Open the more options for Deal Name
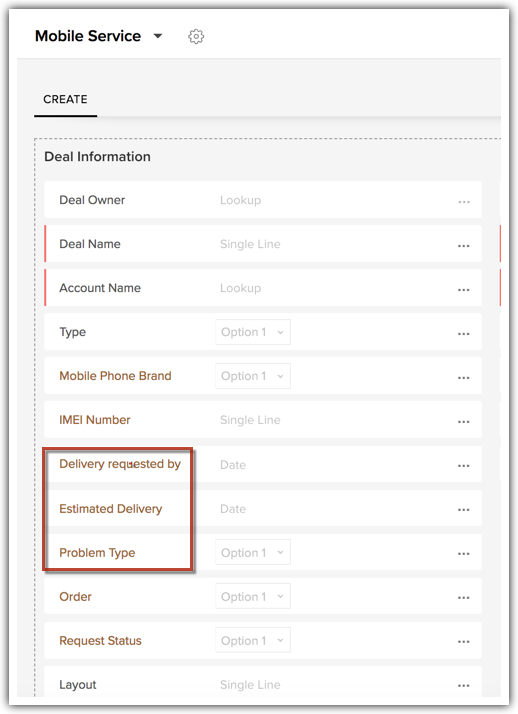 [464, 246]
